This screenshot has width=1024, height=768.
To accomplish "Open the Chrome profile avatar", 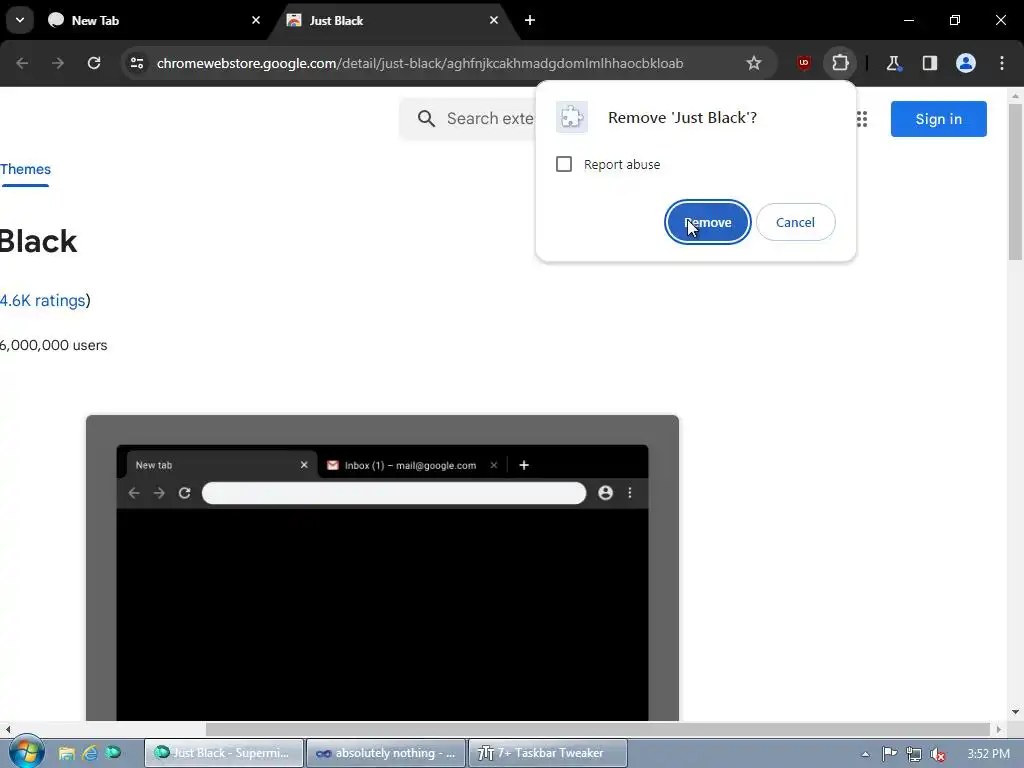I will pyautogui.click(x=966, y=63).
